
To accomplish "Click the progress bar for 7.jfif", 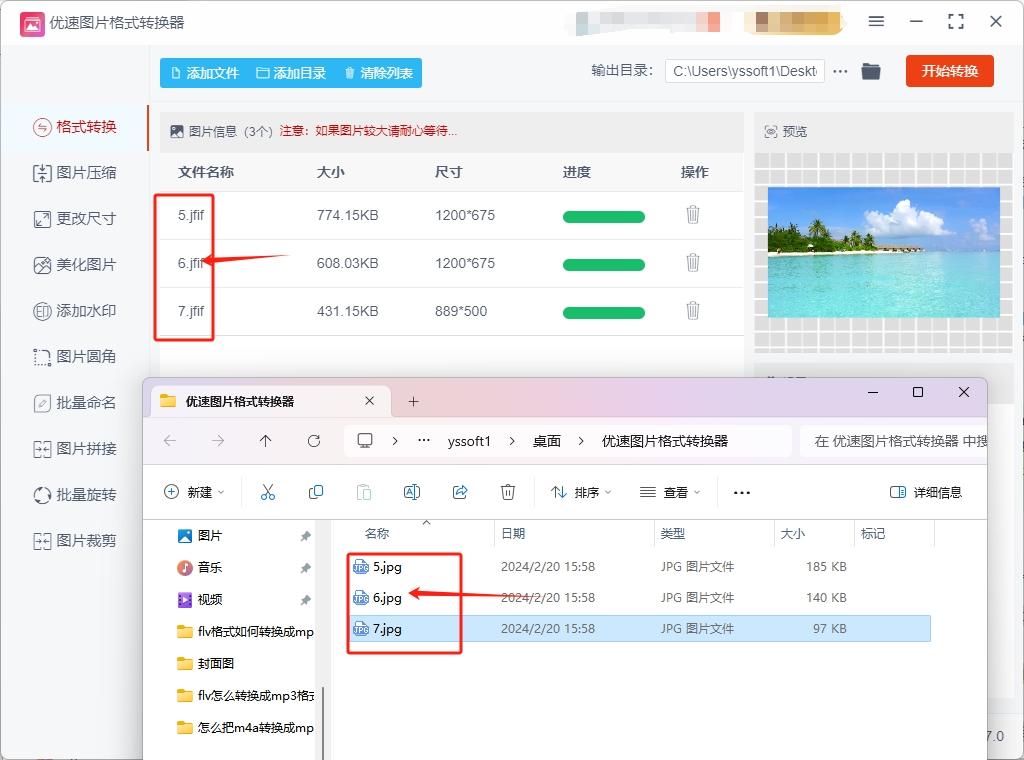I will point(604,312).
